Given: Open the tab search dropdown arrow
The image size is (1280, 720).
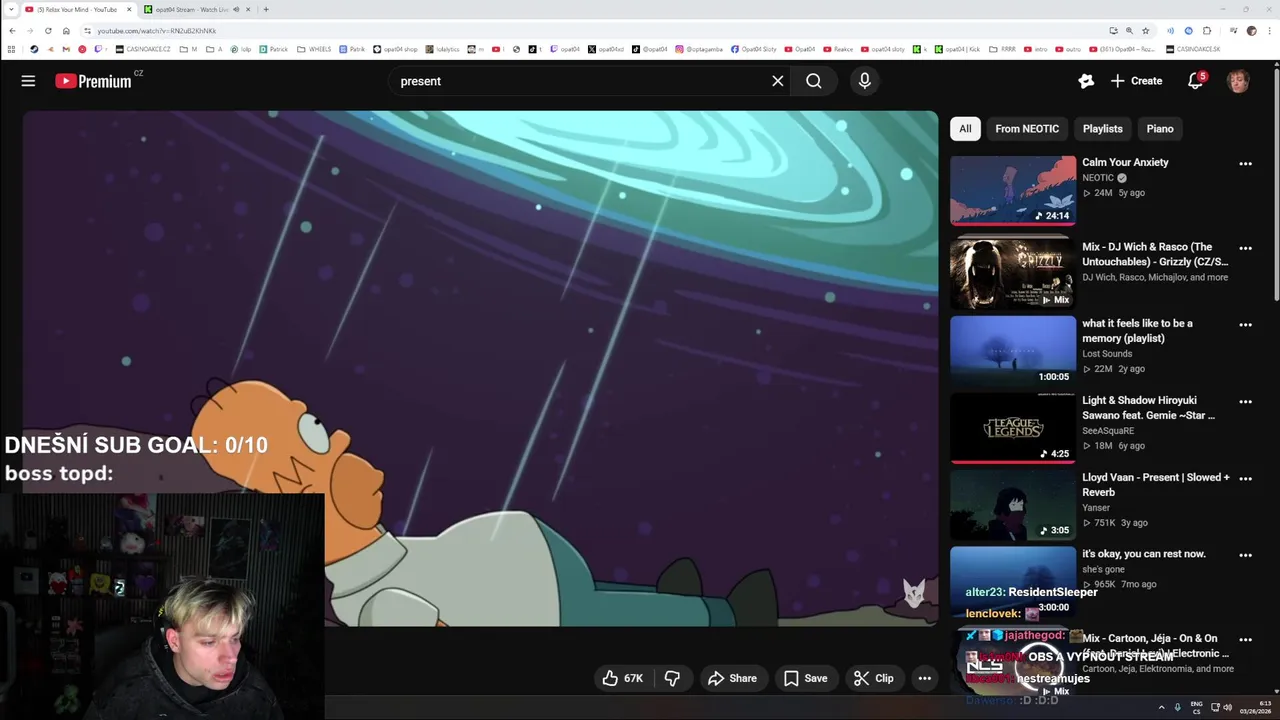Looking at the screenshot, I should click(x=11, y=9).
